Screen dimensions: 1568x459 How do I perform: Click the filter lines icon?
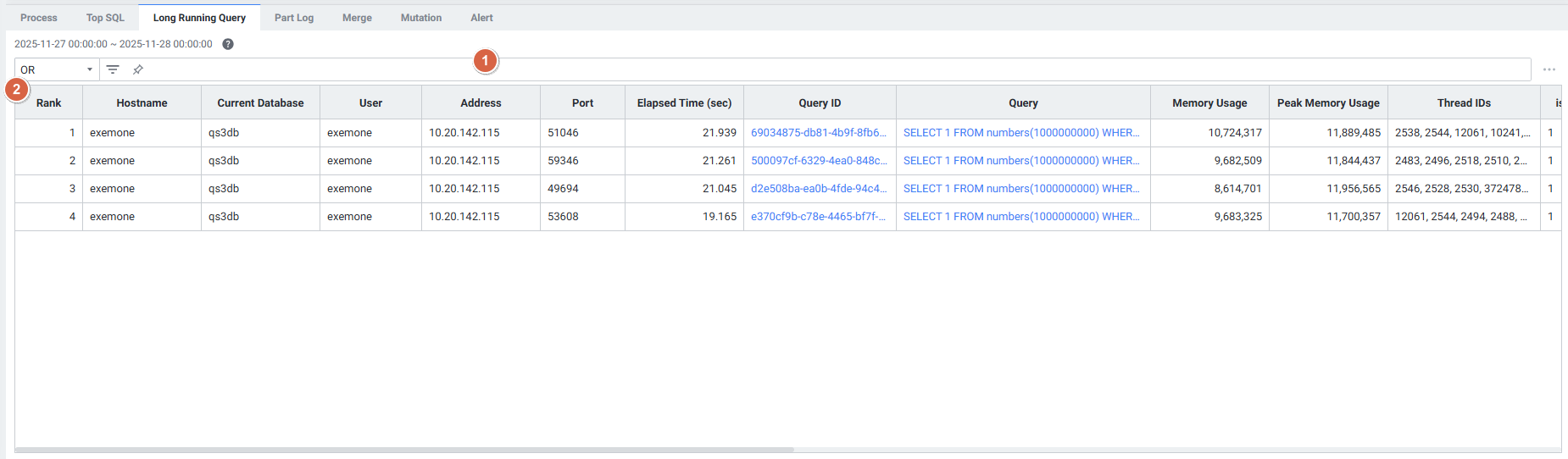tap(113, 69)
